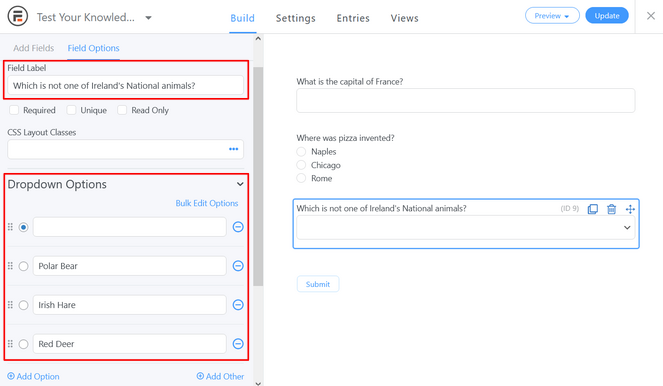This screenshot has width=663, height=386.
Task: Open the CSS layout classes ellipsis menu
Action: [x=233, y=149]
